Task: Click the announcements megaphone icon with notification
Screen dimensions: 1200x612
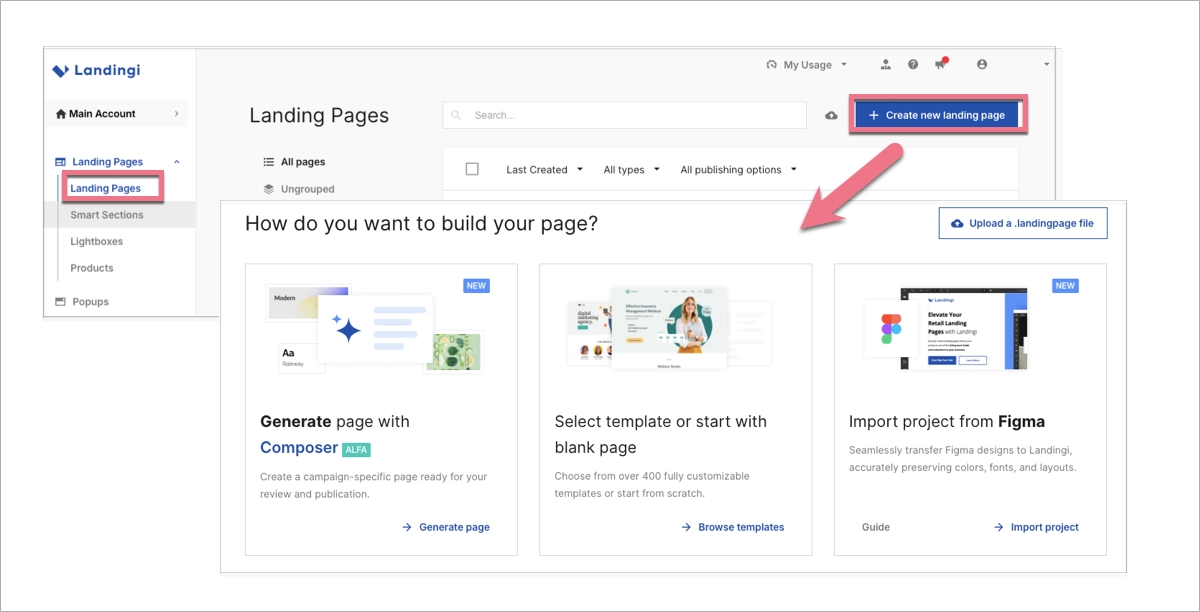Action: 941,64
